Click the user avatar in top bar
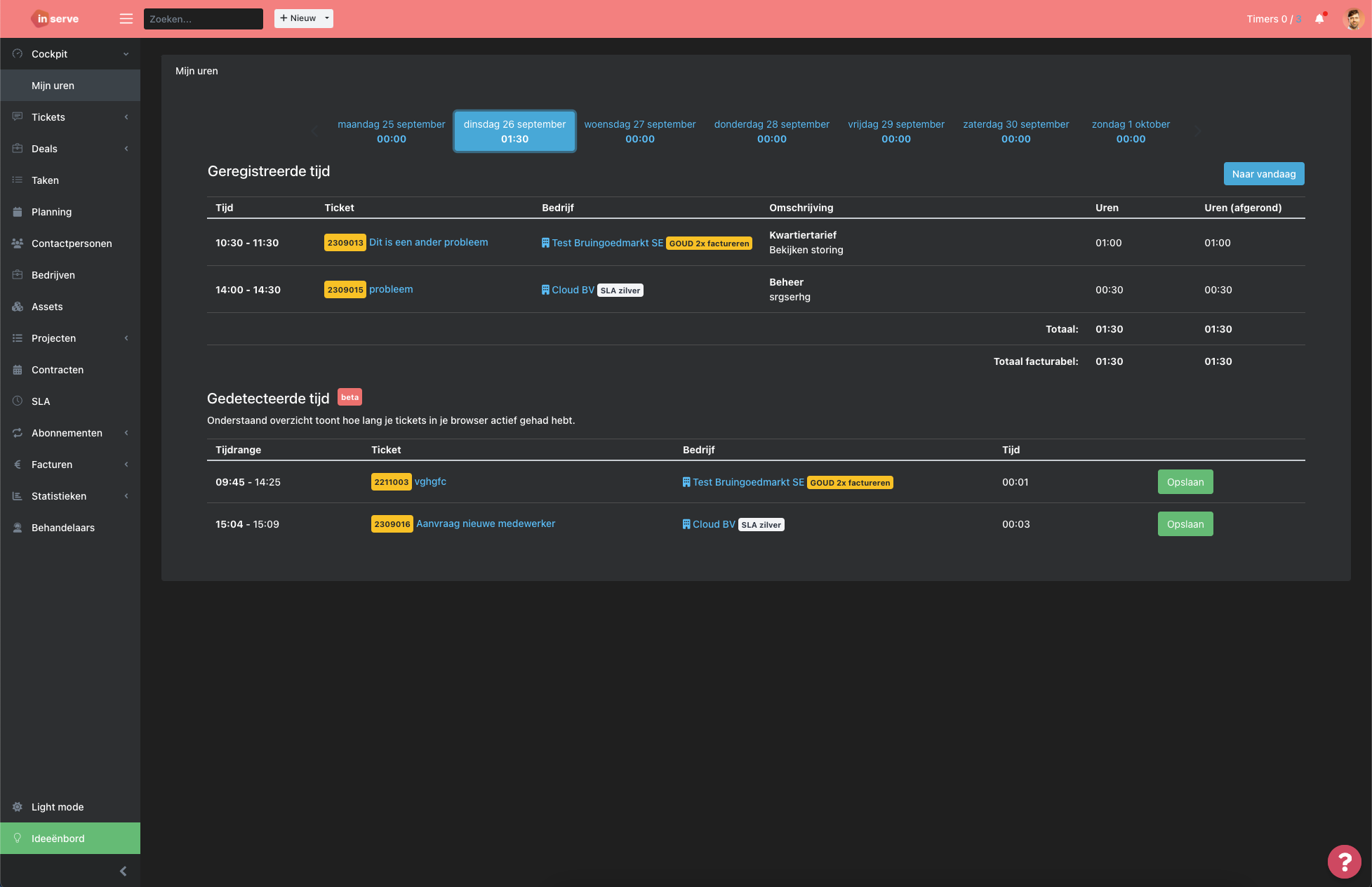The width and height of the screenshot is (1372, 887). (x=1353, y=19)
